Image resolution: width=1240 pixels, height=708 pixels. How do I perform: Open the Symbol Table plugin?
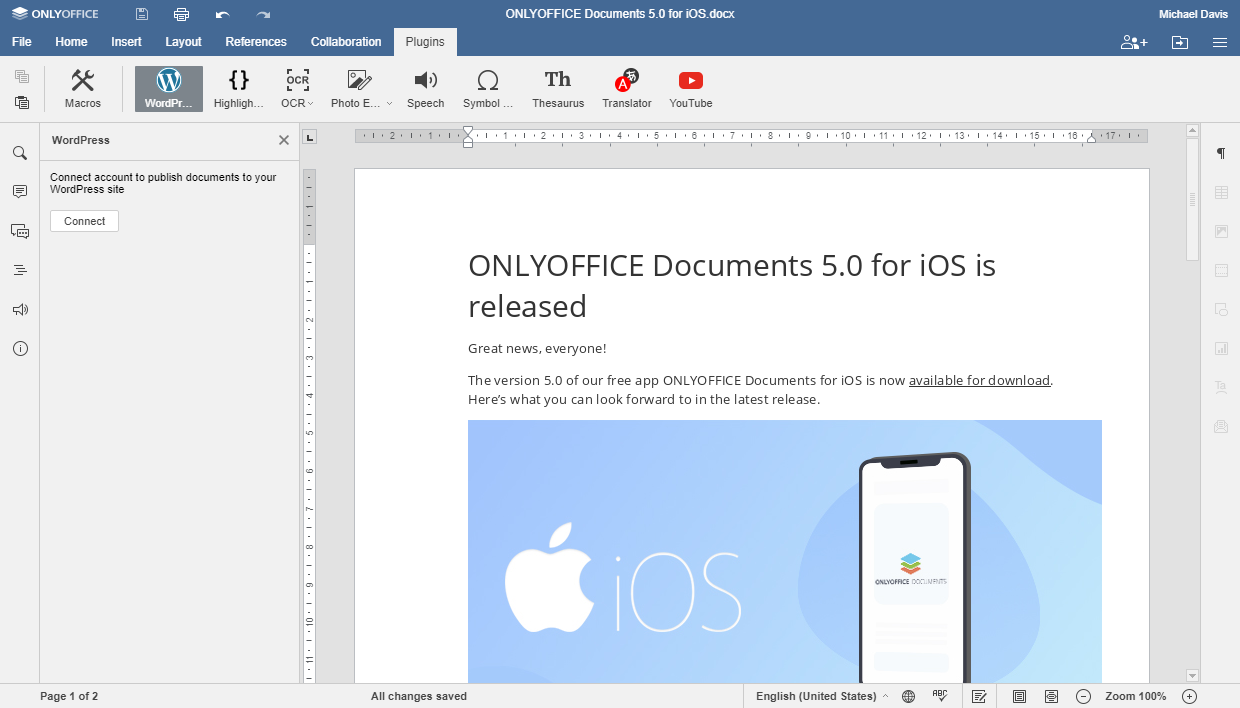(488, 89)
